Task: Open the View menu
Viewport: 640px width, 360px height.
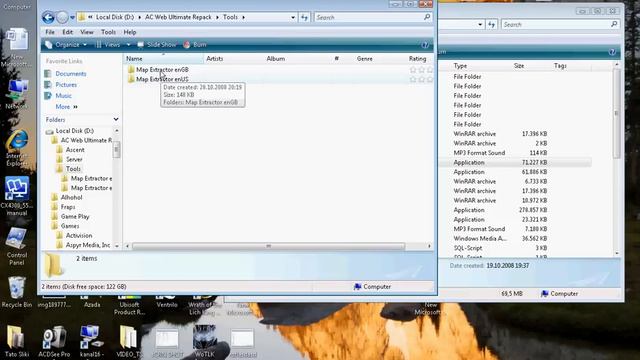Action: [87, 32]
